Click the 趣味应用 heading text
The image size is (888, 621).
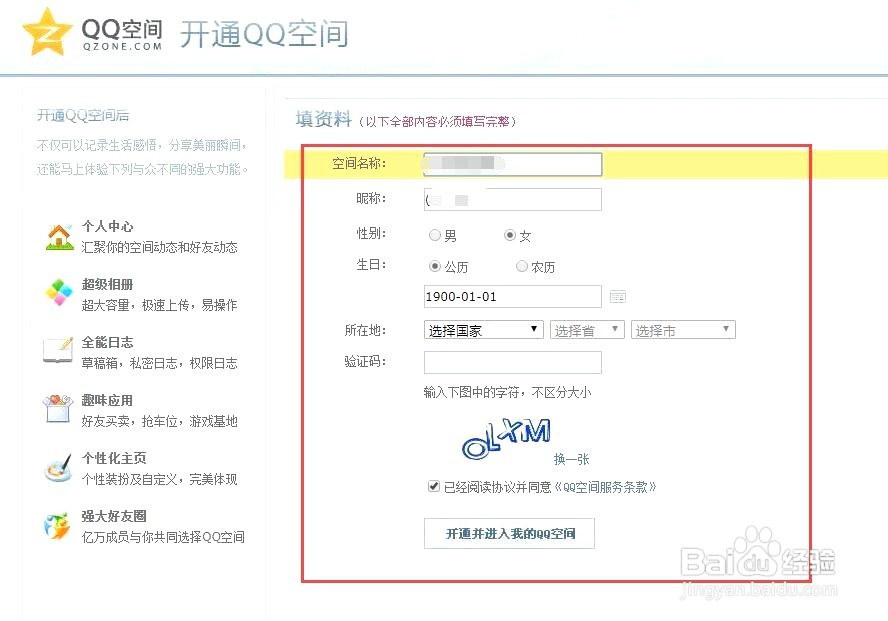(108, 400)
